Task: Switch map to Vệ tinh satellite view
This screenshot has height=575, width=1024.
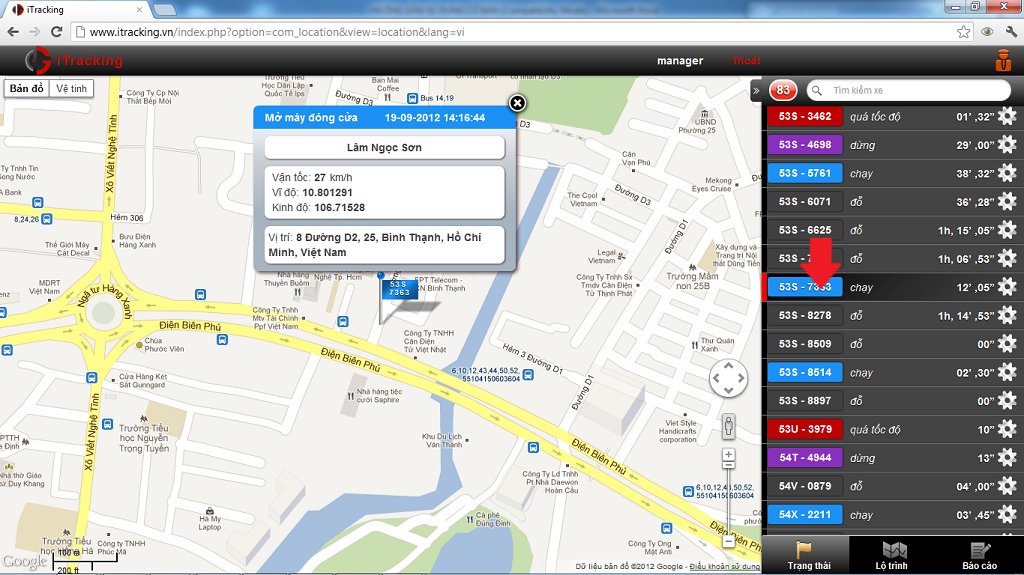Action: pyautogui.click(x=71, y=88)
